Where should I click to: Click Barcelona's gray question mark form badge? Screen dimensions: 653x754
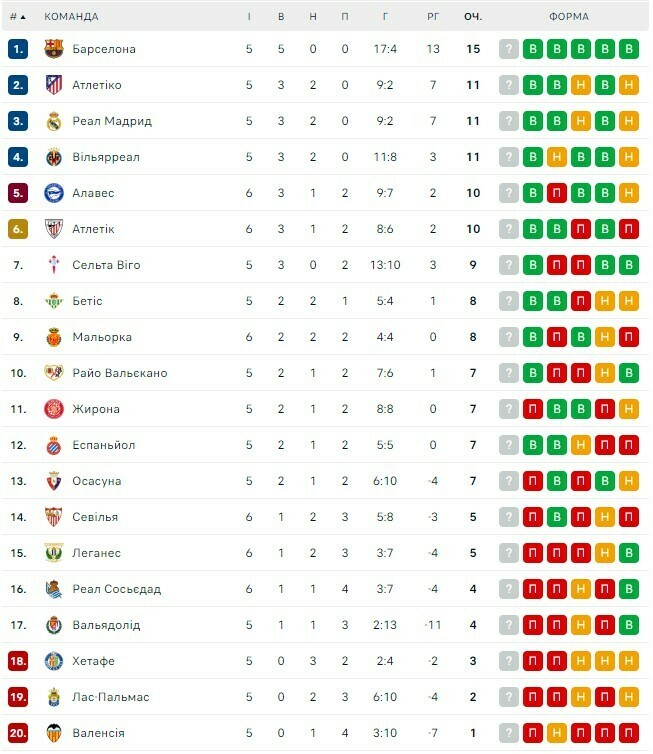point(509,49)
